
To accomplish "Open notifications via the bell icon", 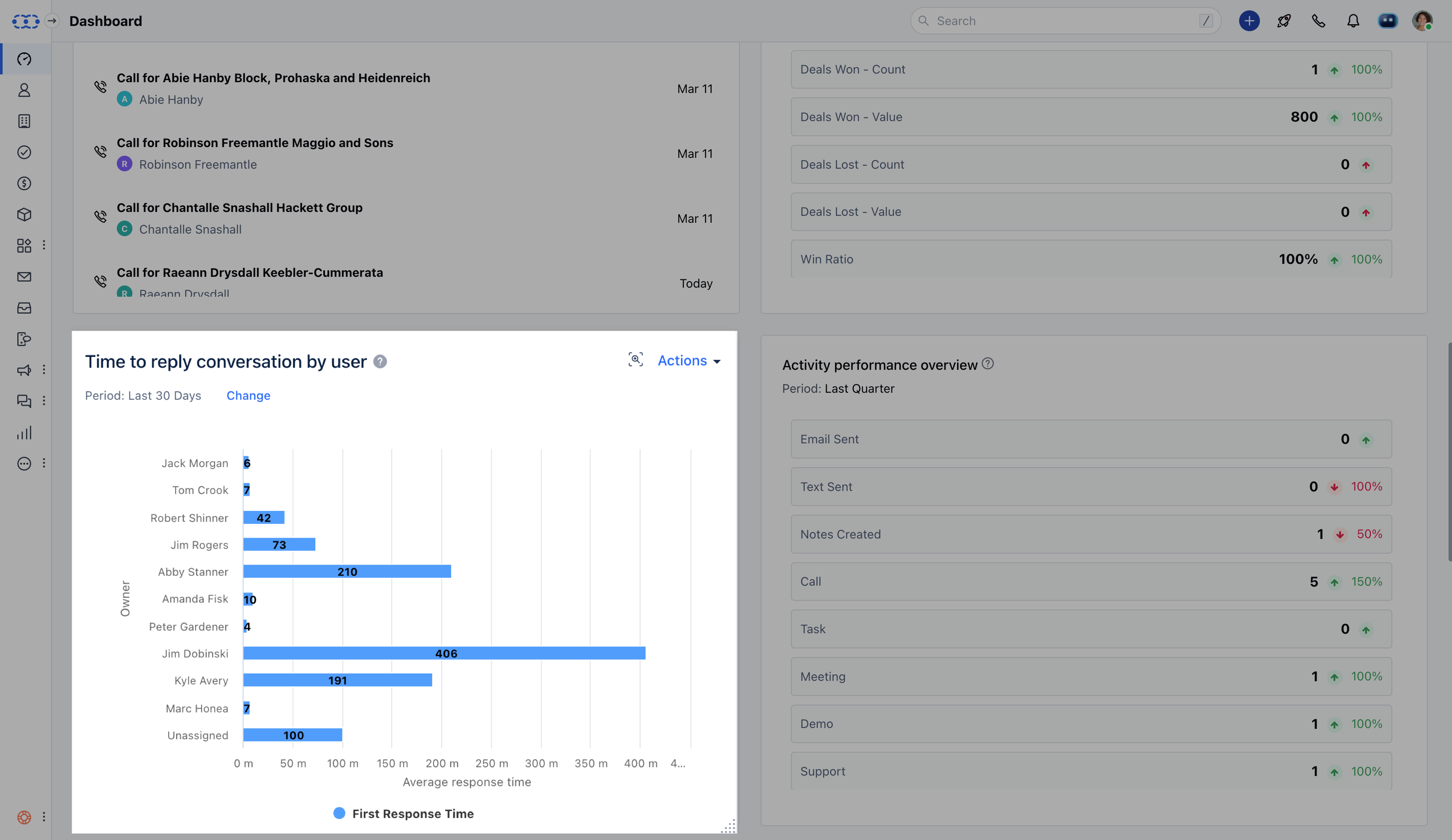I will pos(1353,21).
